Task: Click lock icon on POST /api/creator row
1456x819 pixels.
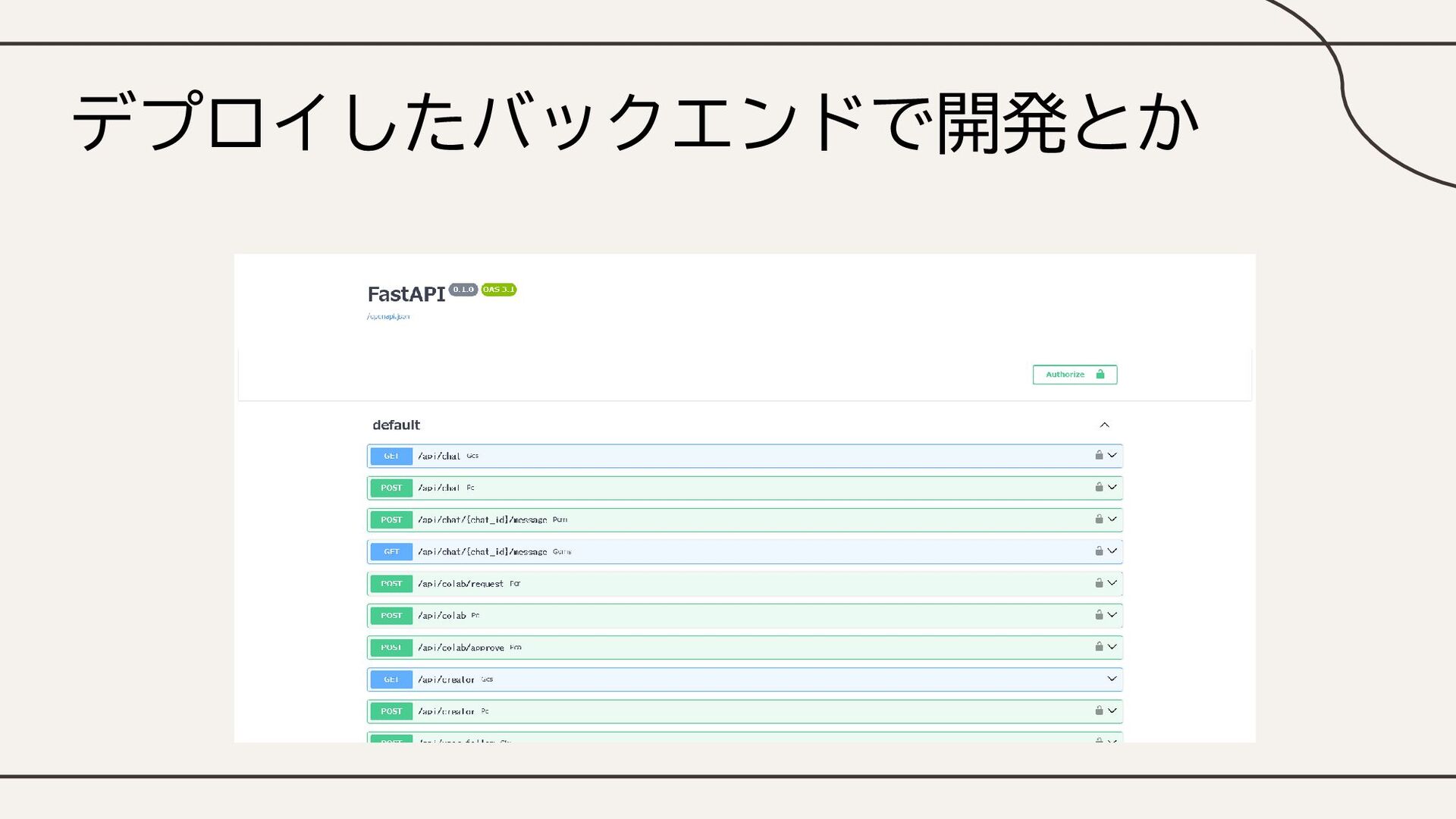Action: point(1099,711)
